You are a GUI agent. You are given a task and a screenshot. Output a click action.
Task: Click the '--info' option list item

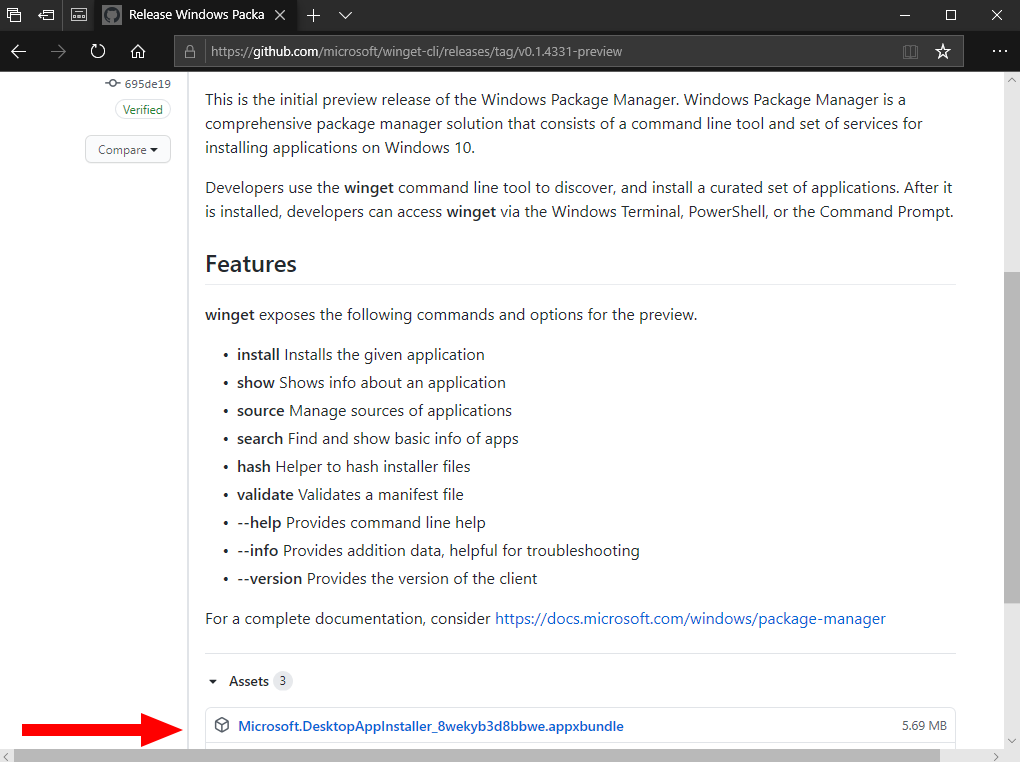438,551
